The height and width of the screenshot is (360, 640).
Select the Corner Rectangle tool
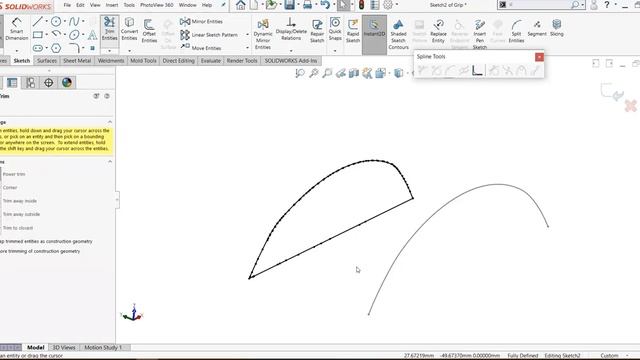38,35
